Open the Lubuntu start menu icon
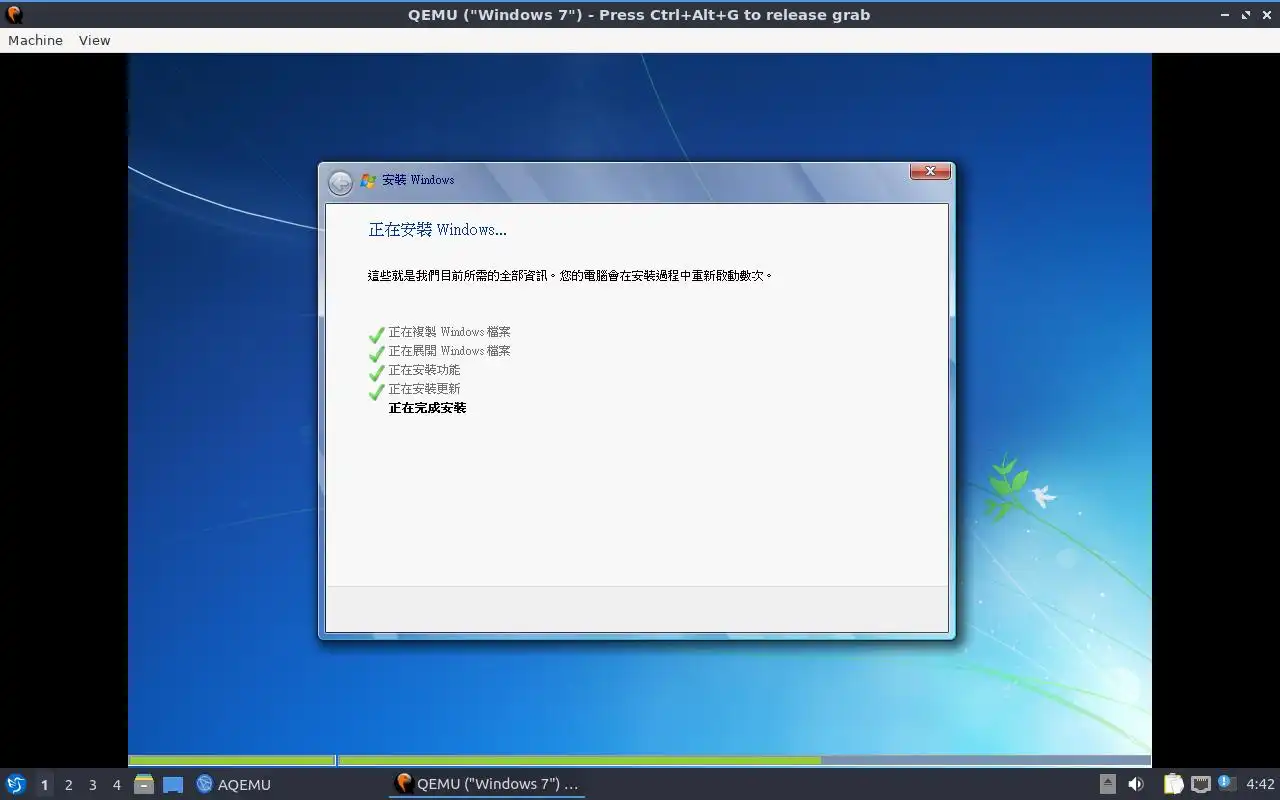The image size is (1280, 800). [15, 784]
